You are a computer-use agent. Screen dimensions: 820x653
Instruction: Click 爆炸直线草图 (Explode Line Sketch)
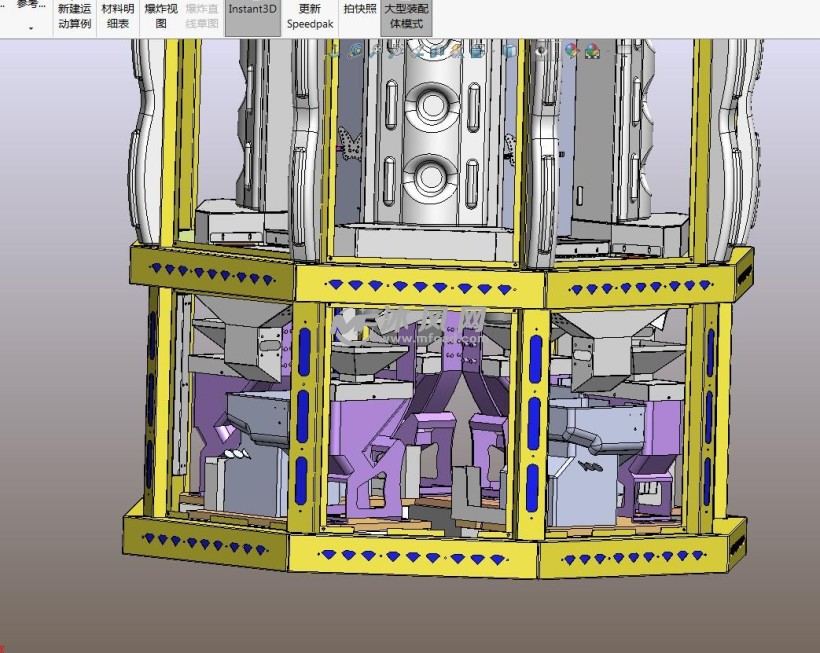pos(203,16)
